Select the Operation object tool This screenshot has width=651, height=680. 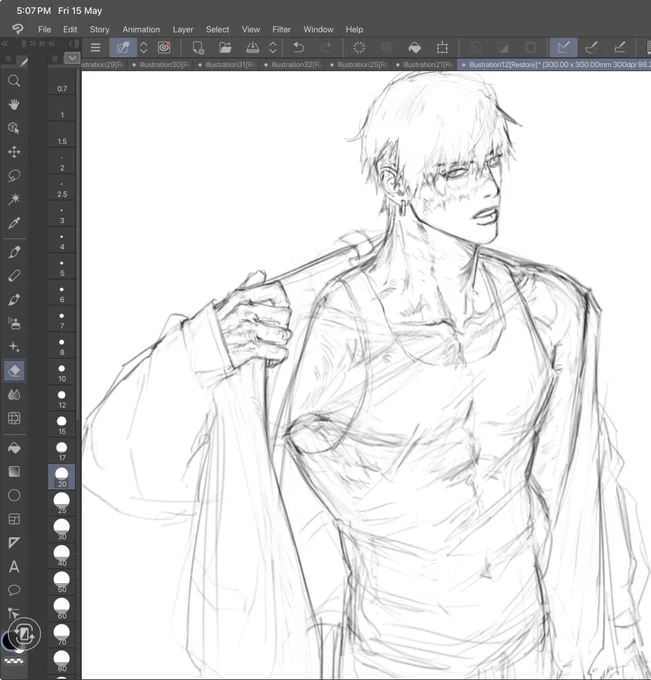pyautogui.click(x=14, y=128)
